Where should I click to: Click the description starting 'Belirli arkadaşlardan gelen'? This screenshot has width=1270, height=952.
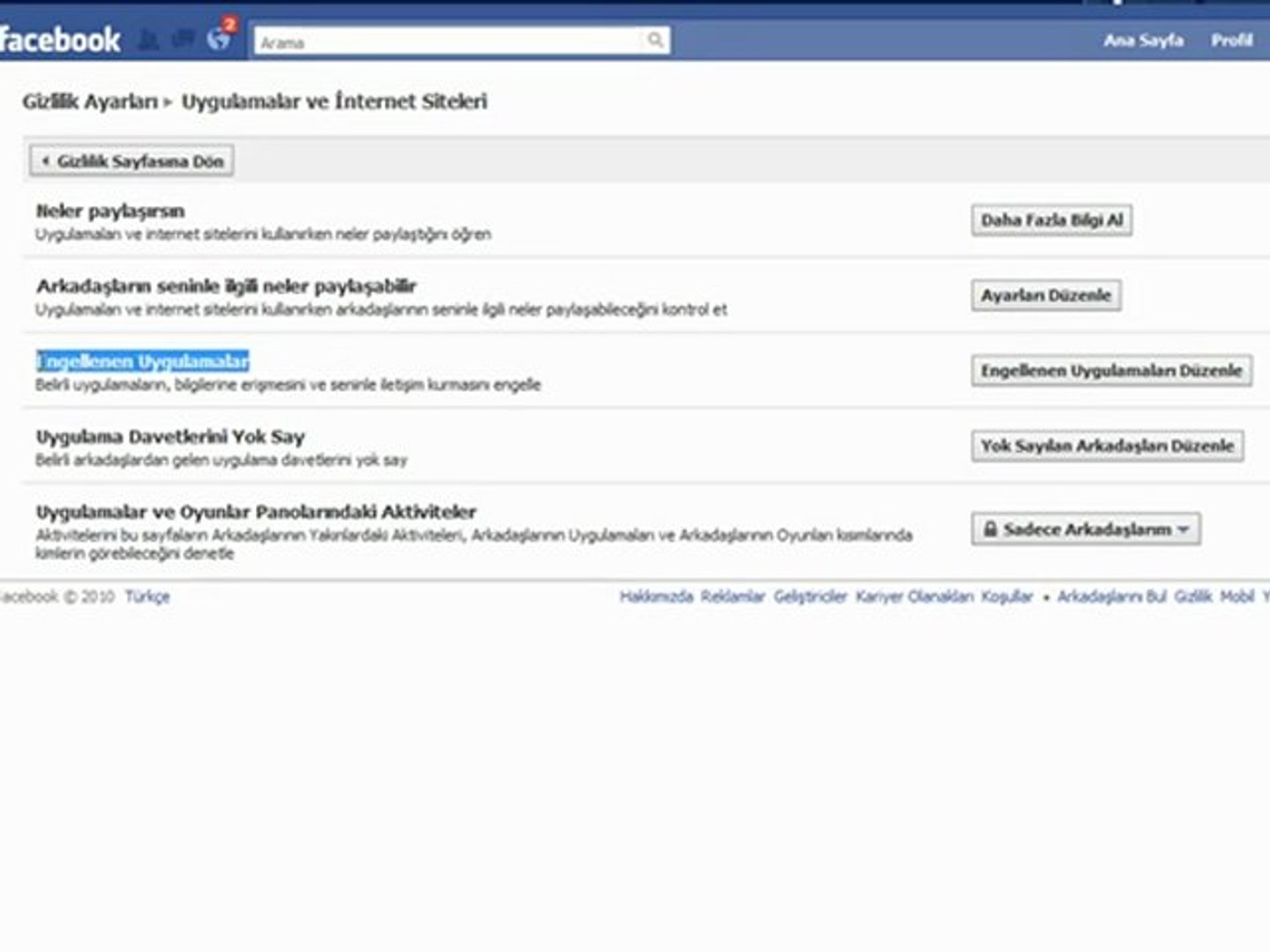221,460
